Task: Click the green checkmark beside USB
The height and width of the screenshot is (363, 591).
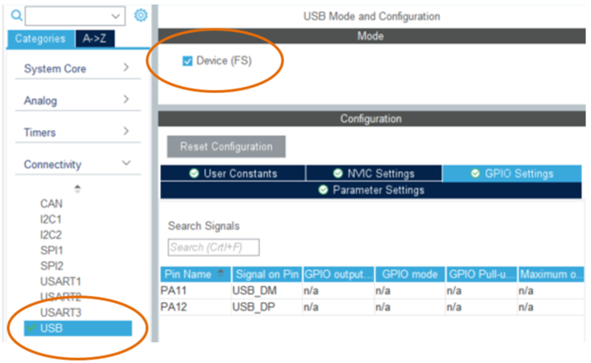Action: (31, 328)
